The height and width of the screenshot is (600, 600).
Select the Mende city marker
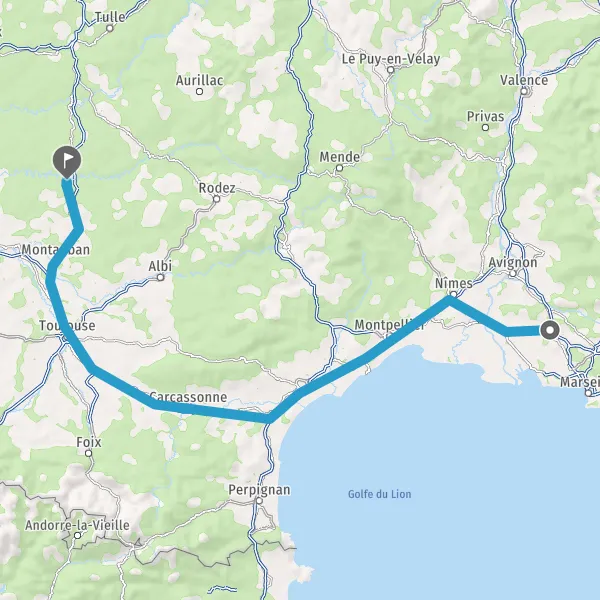coord(339,168)
